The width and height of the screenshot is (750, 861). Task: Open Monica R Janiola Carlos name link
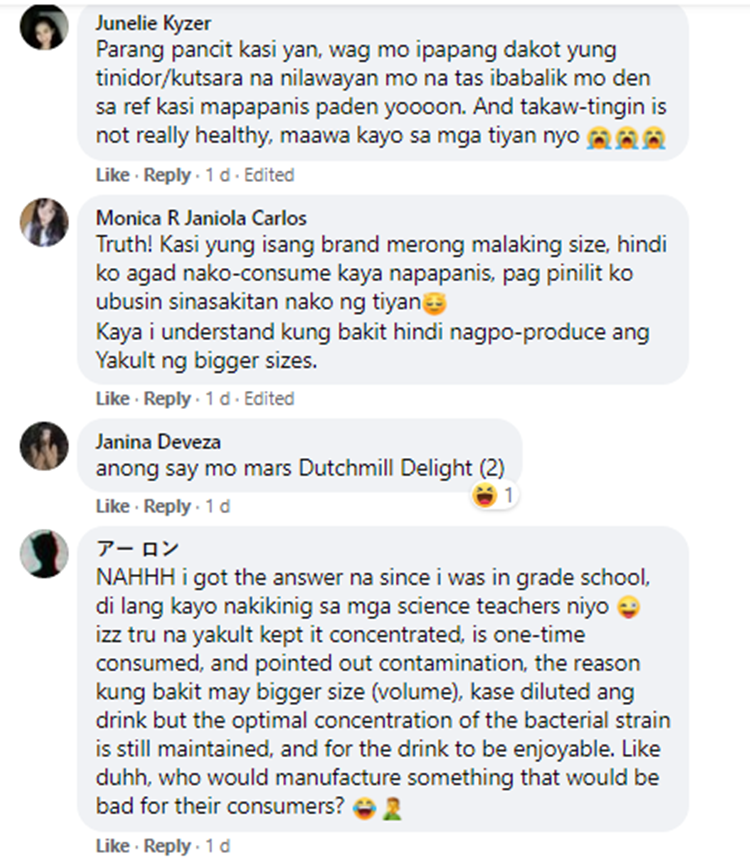[201, 218]
